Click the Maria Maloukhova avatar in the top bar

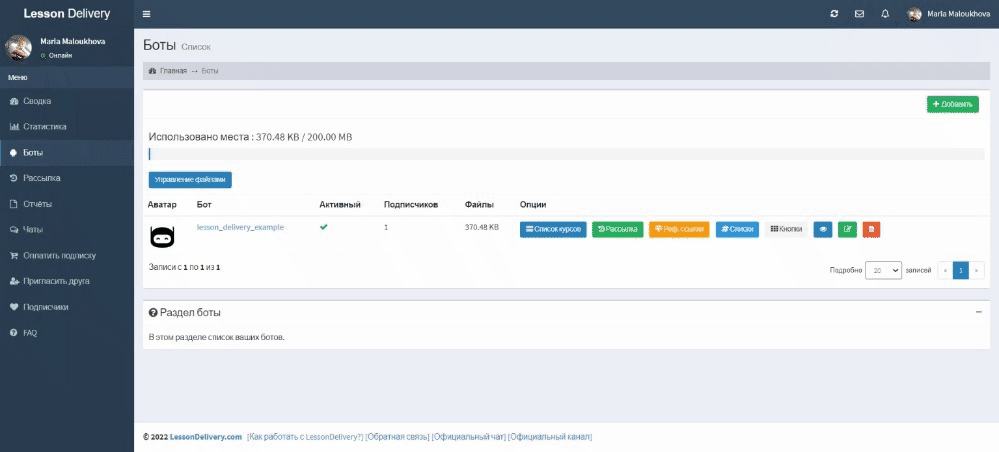(x=914, y=14)
